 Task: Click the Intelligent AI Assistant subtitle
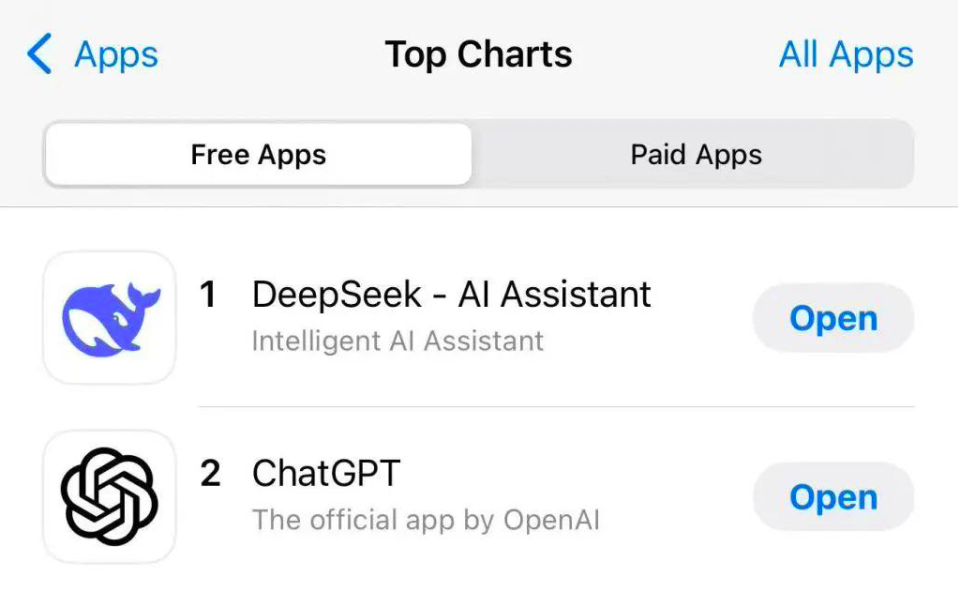pyautogui.click(x=398, y=341)
